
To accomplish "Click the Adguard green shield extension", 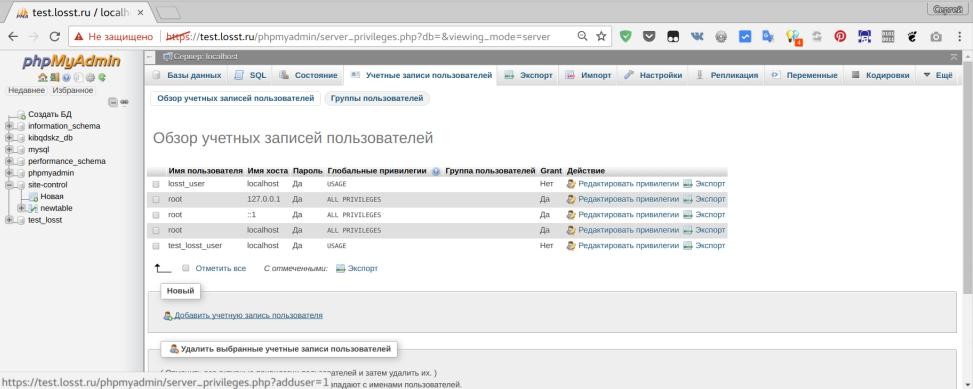I will click(x=626, y=37).
